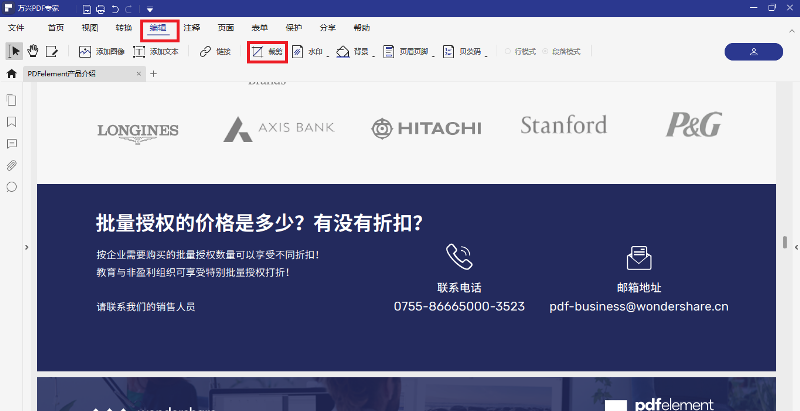Click the LONGINES logo
Viewport: 800px width, 411px height.
[x=138, y=133]
